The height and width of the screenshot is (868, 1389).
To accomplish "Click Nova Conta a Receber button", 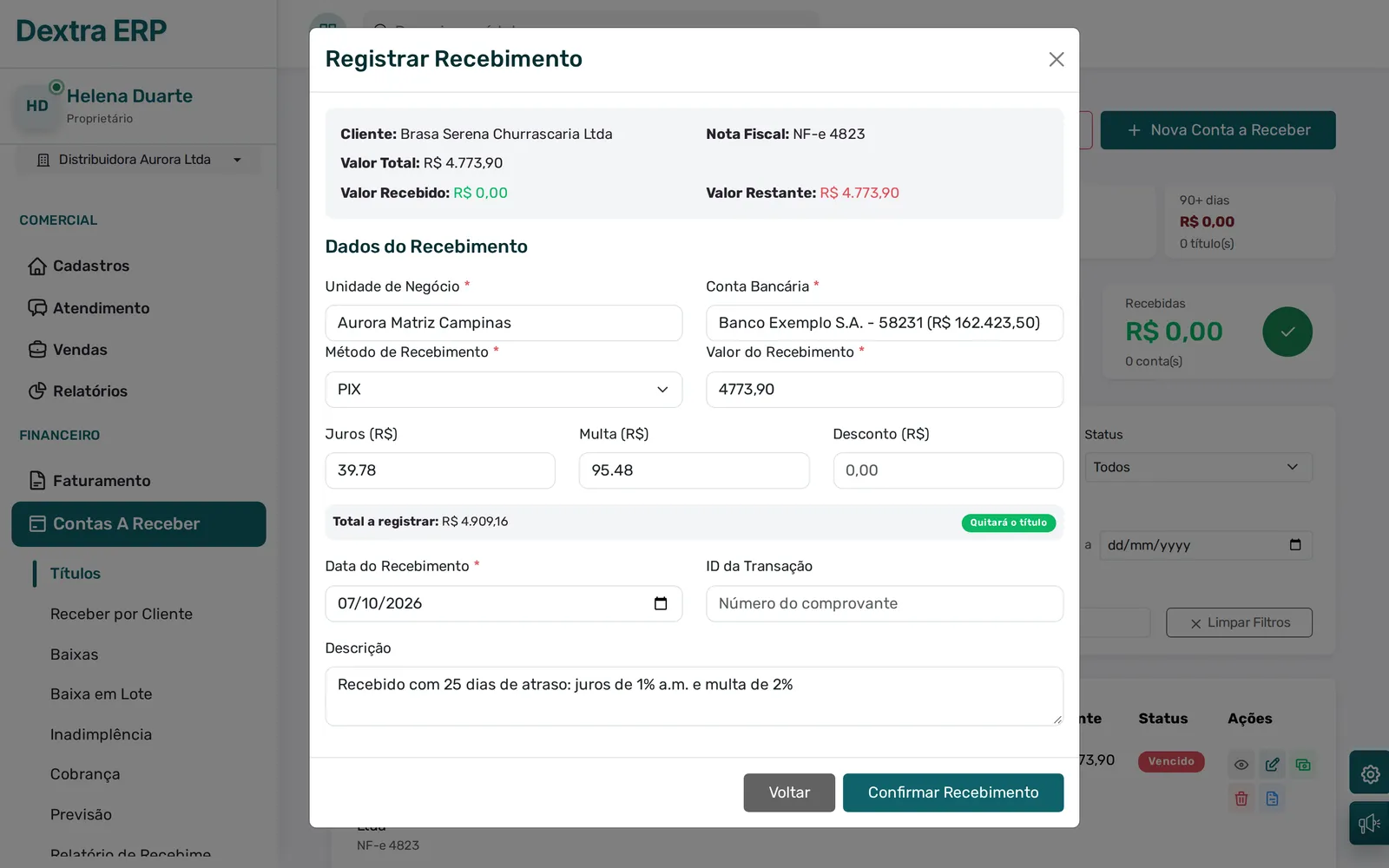I will 1218,130.
